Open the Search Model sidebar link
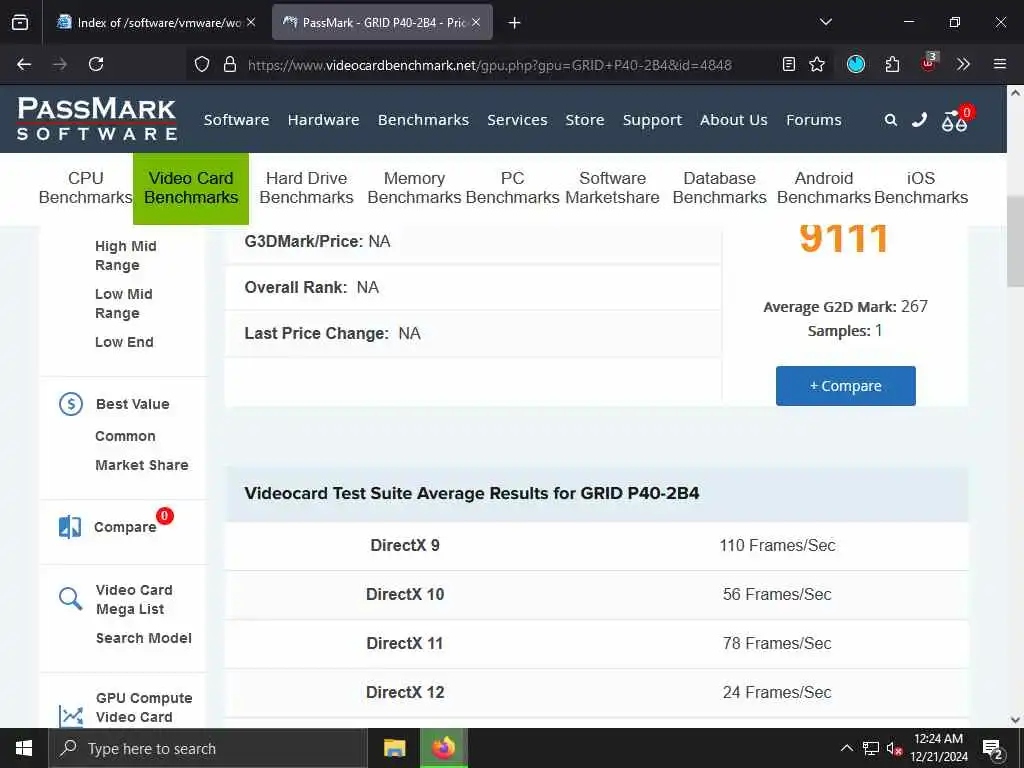 [144, 638]
